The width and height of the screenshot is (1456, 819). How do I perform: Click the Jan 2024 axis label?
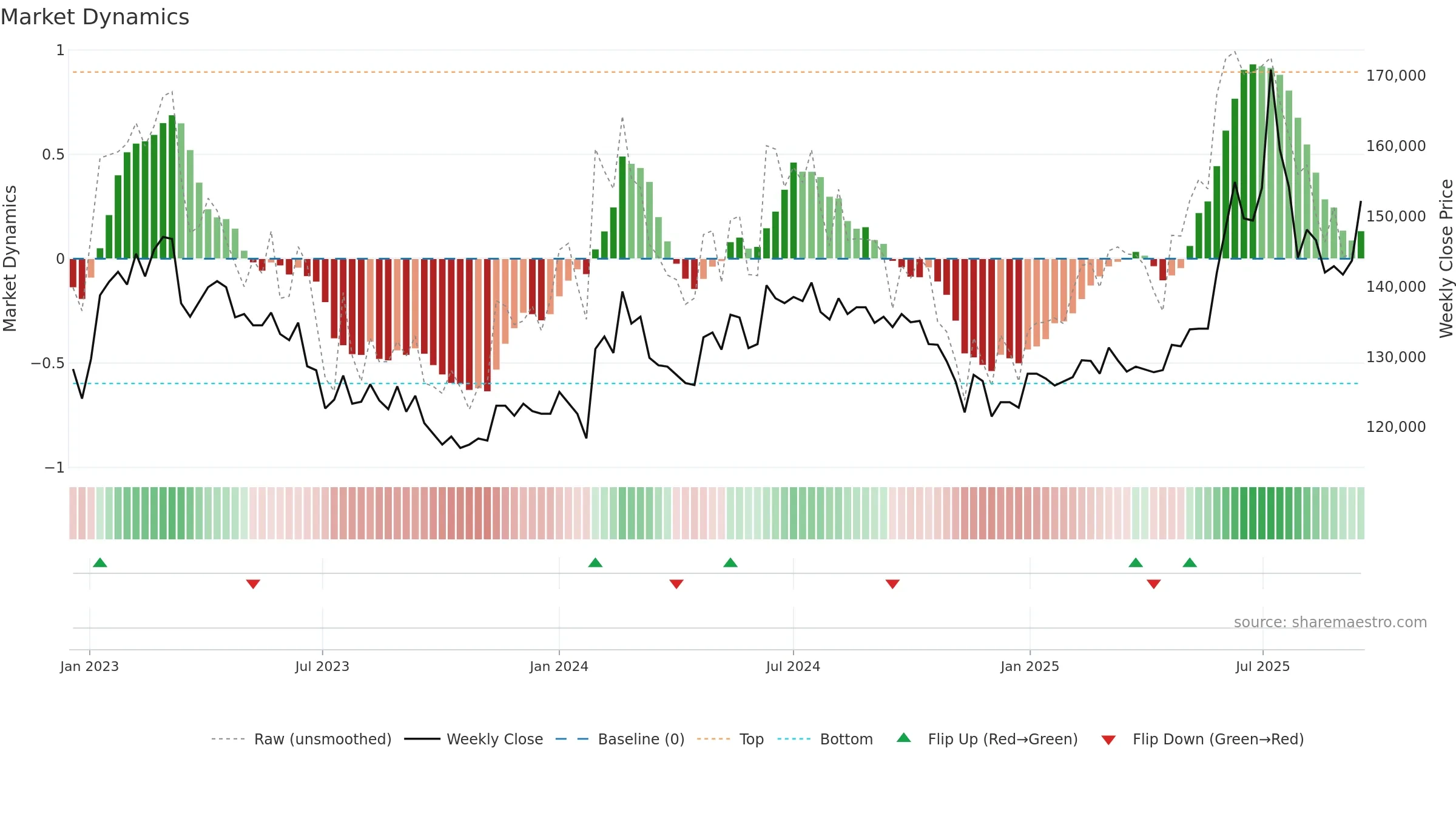point(559,666)
